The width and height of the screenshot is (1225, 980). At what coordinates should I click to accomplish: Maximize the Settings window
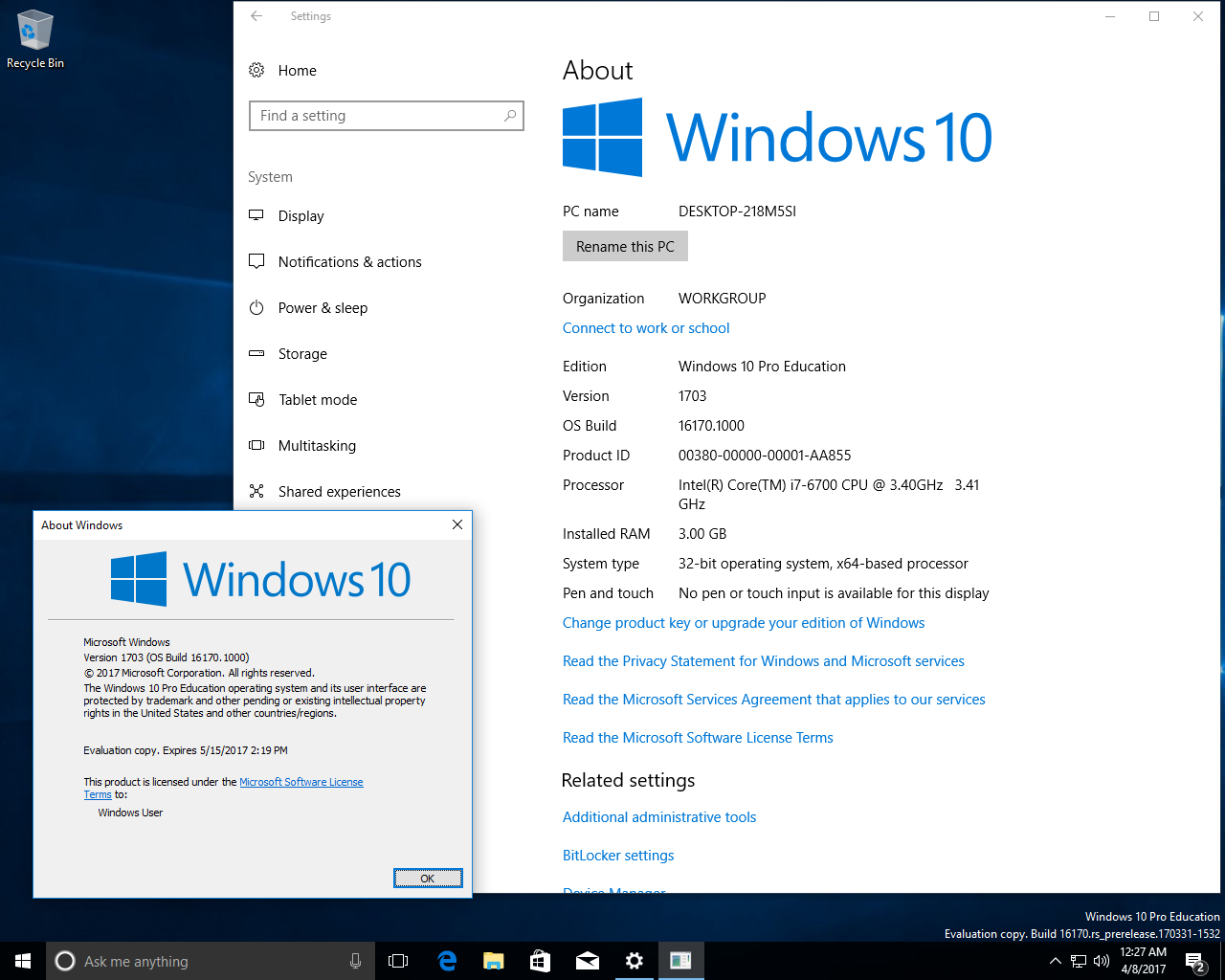pos(1154,16)
